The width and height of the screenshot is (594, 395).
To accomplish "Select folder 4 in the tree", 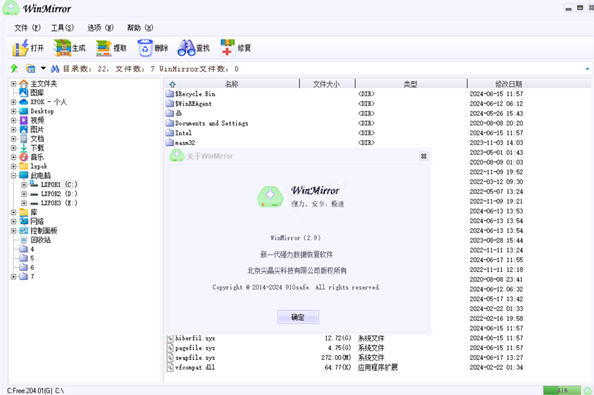I will coord(32,249).
